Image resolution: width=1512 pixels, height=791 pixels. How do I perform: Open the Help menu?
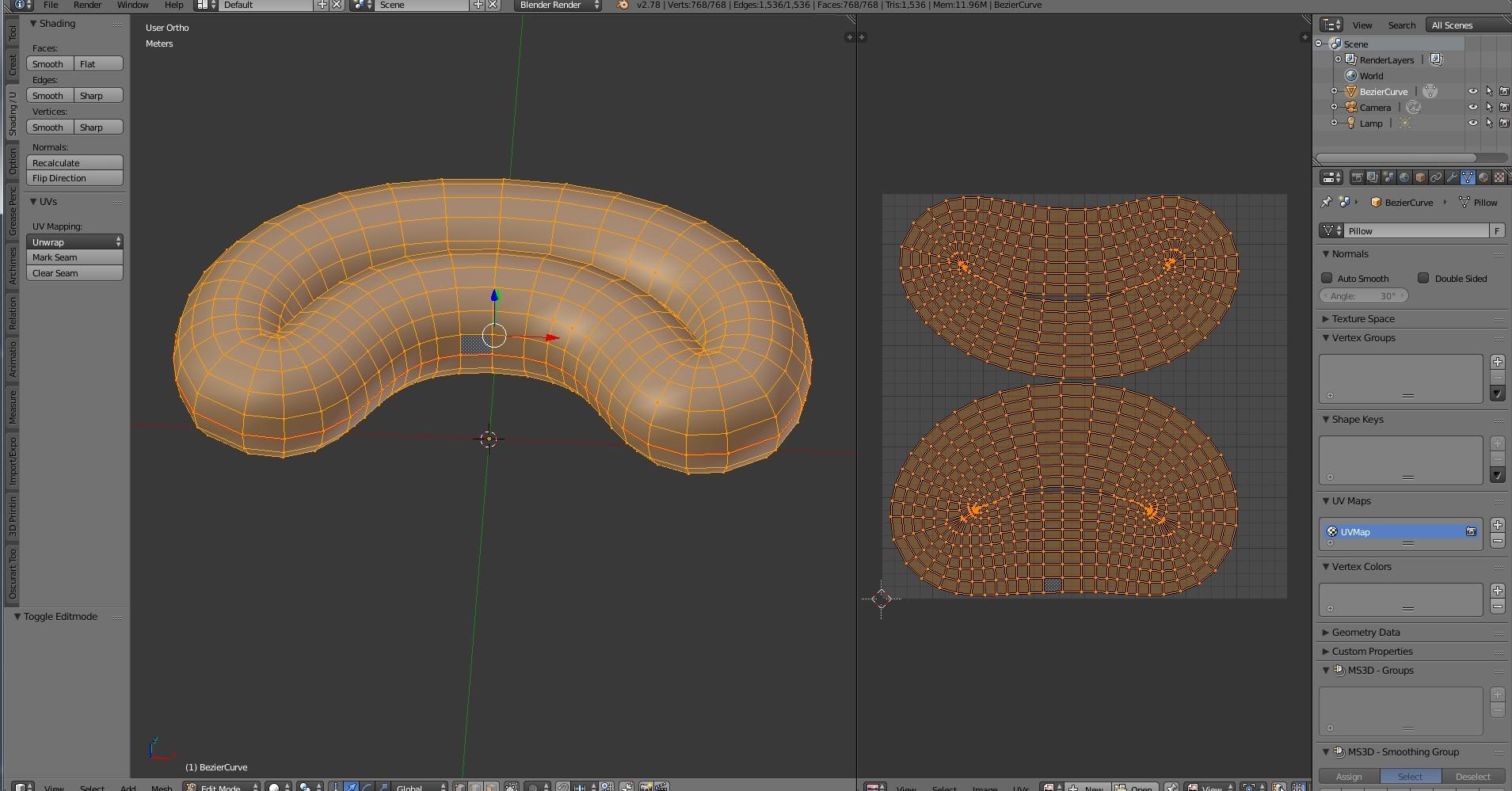point(173,5)
